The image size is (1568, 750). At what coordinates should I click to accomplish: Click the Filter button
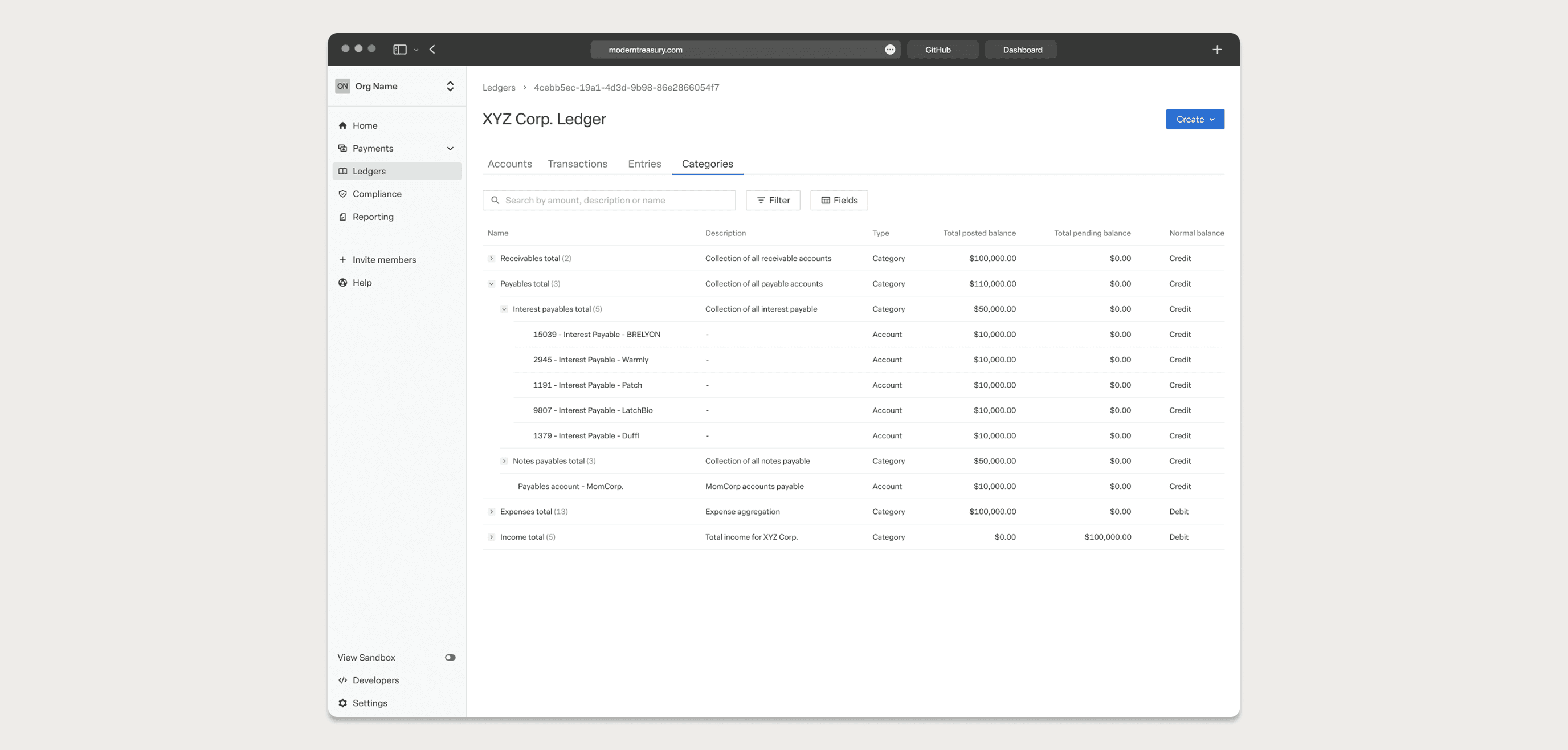773,200
